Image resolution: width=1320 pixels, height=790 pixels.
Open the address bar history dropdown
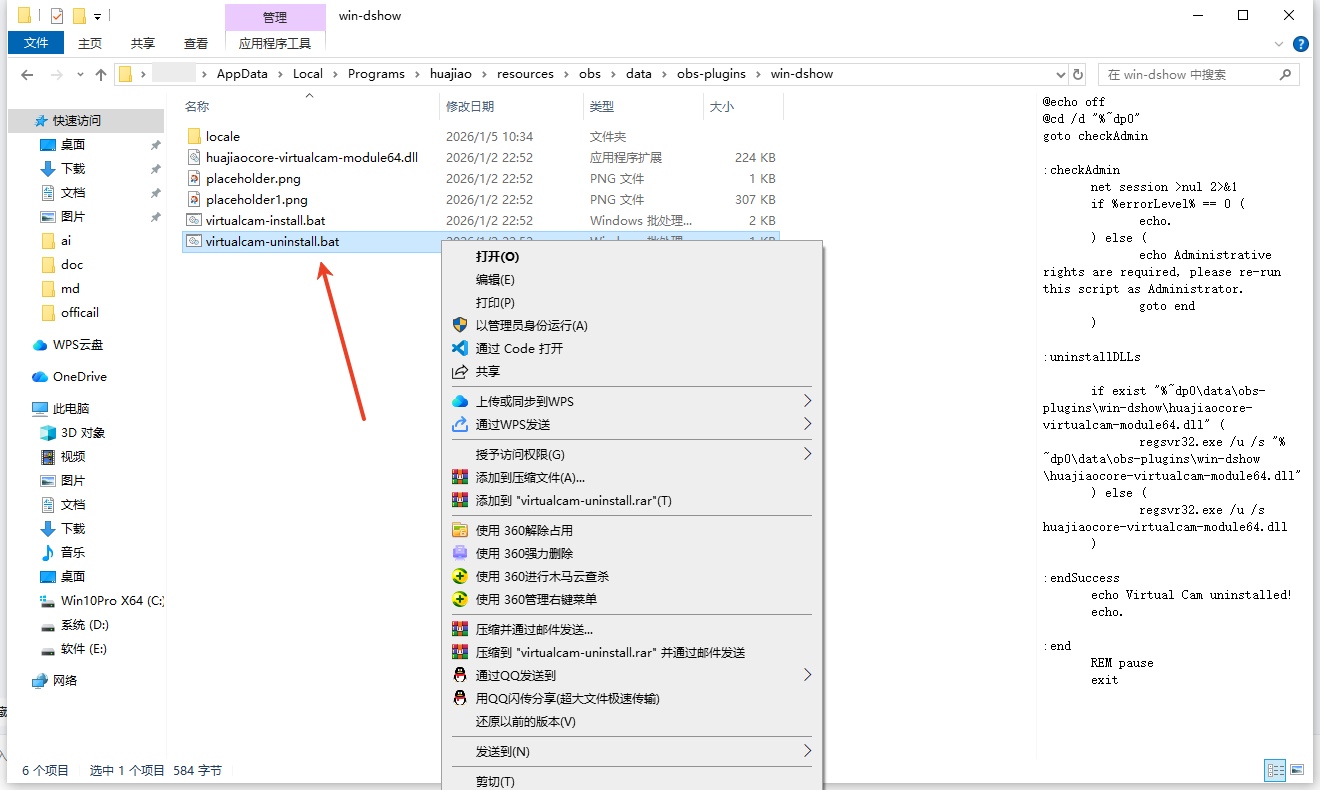coord(1058,73)
